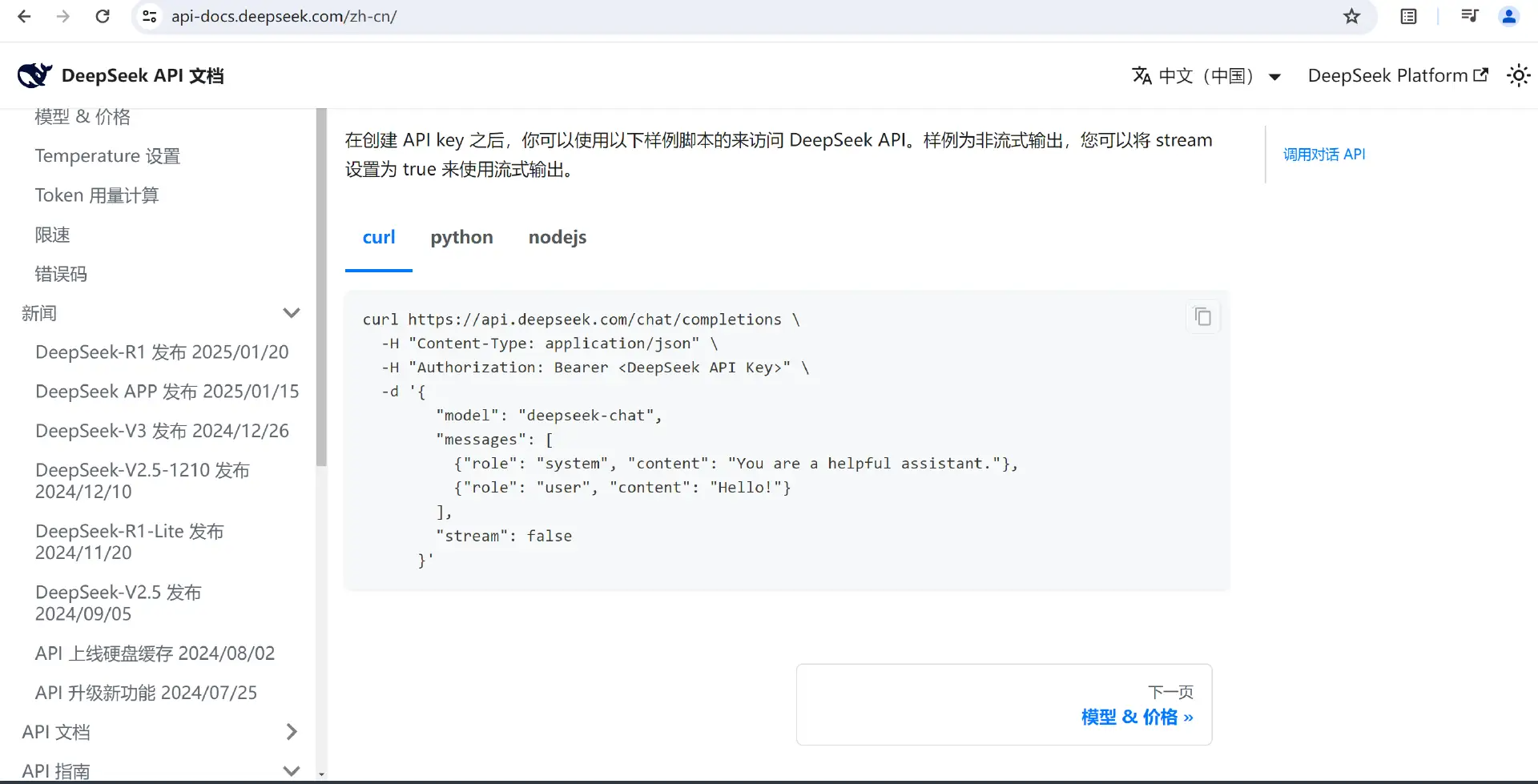
Task: Toggle dark and light mode sun icon
Action: pyautogui.click(x=1518, y=75)
